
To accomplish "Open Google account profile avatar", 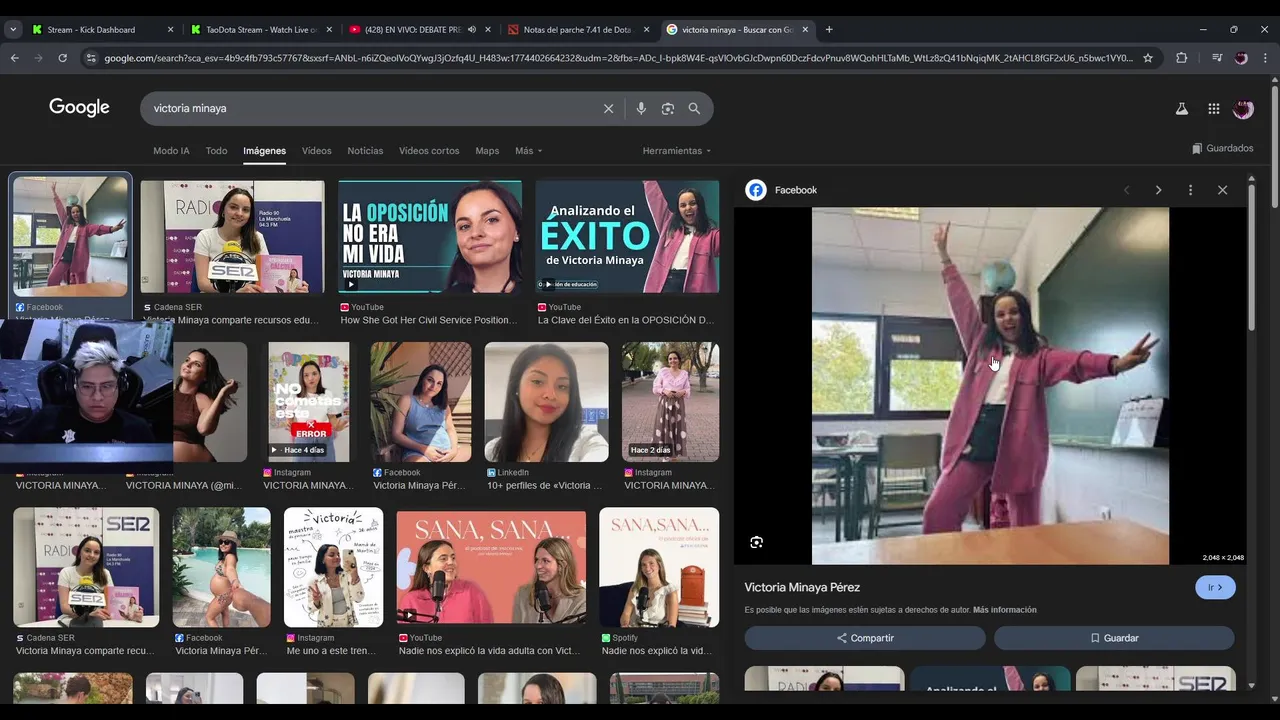I will pos(1243,109).
